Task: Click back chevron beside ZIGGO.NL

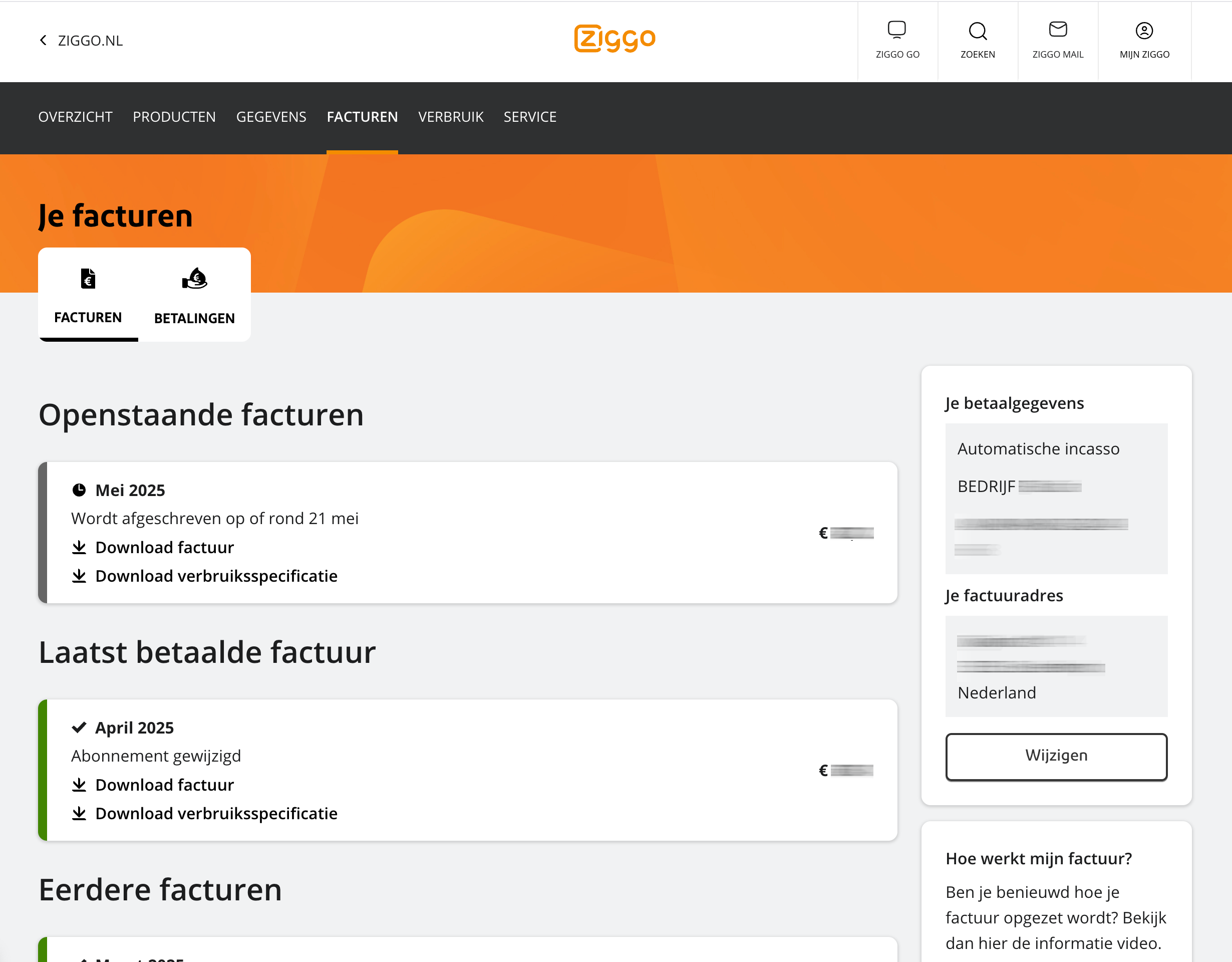Action: tap(44, 40)
